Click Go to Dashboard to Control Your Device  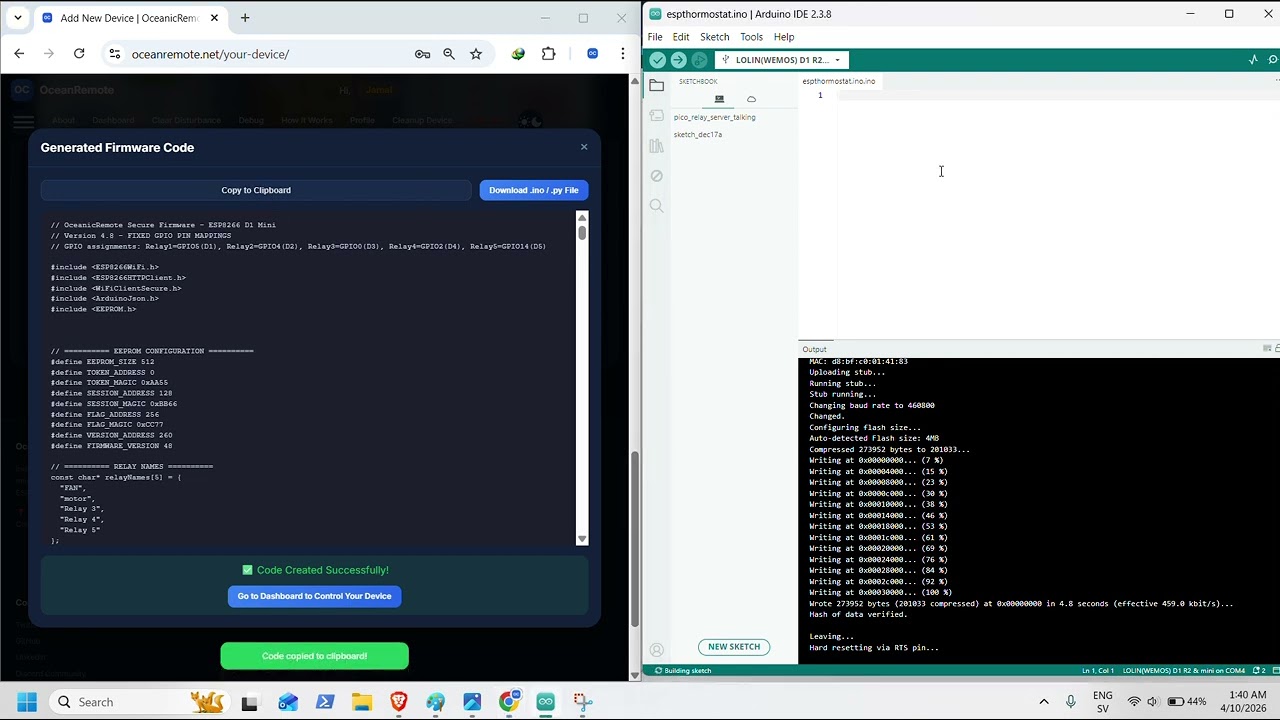(314, 596)
